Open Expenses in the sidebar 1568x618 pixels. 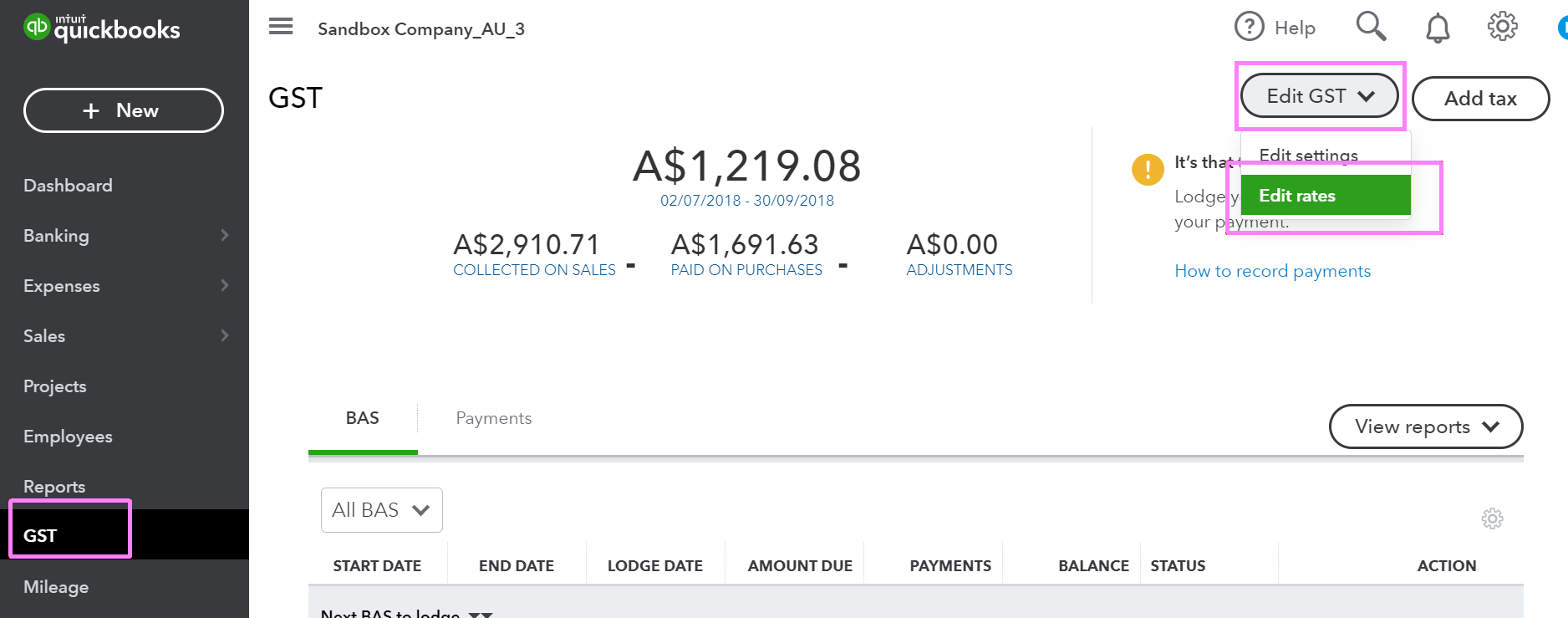(x=62, y=286)
